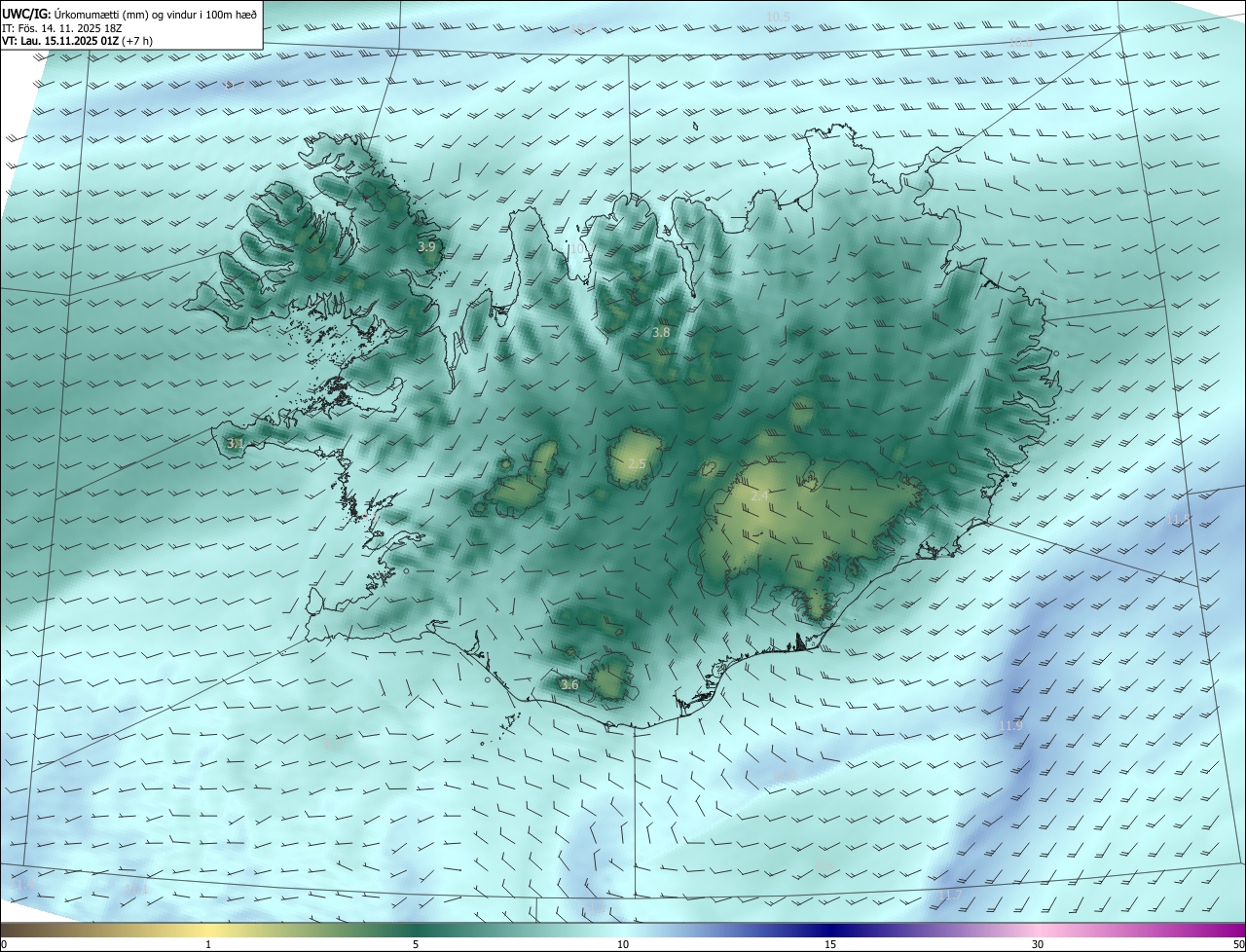Click the 'IT: Fös. 14. 11. 2025 18Z' line
Image resolution: width=1246 pixels, height=952 pixels.
tap(62, 27)
